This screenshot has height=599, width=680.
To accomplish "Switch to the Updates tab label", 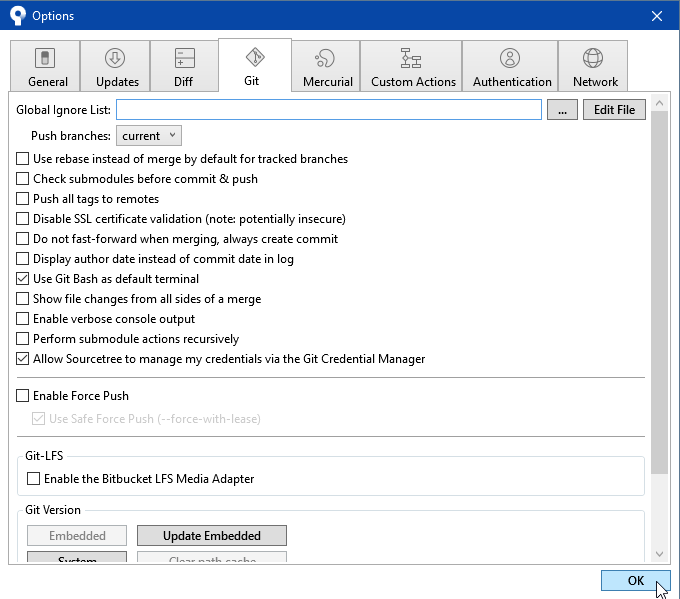I will [118, 82].
